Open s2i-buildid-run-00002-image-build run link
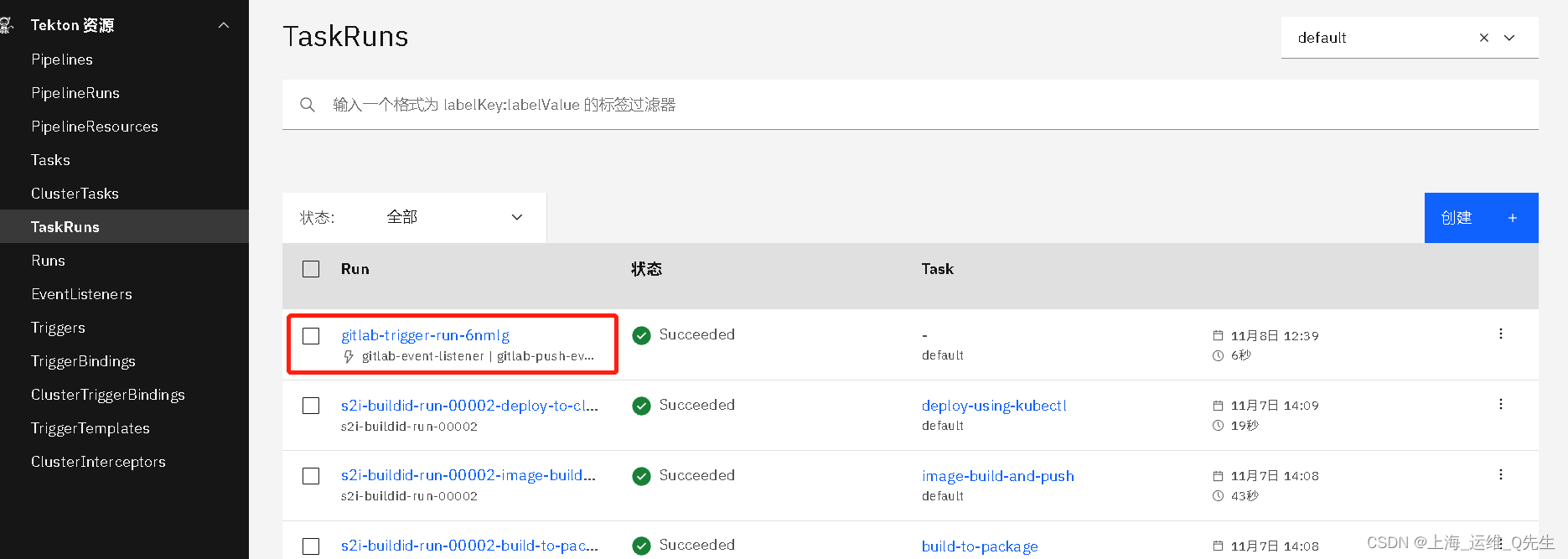 468,475
